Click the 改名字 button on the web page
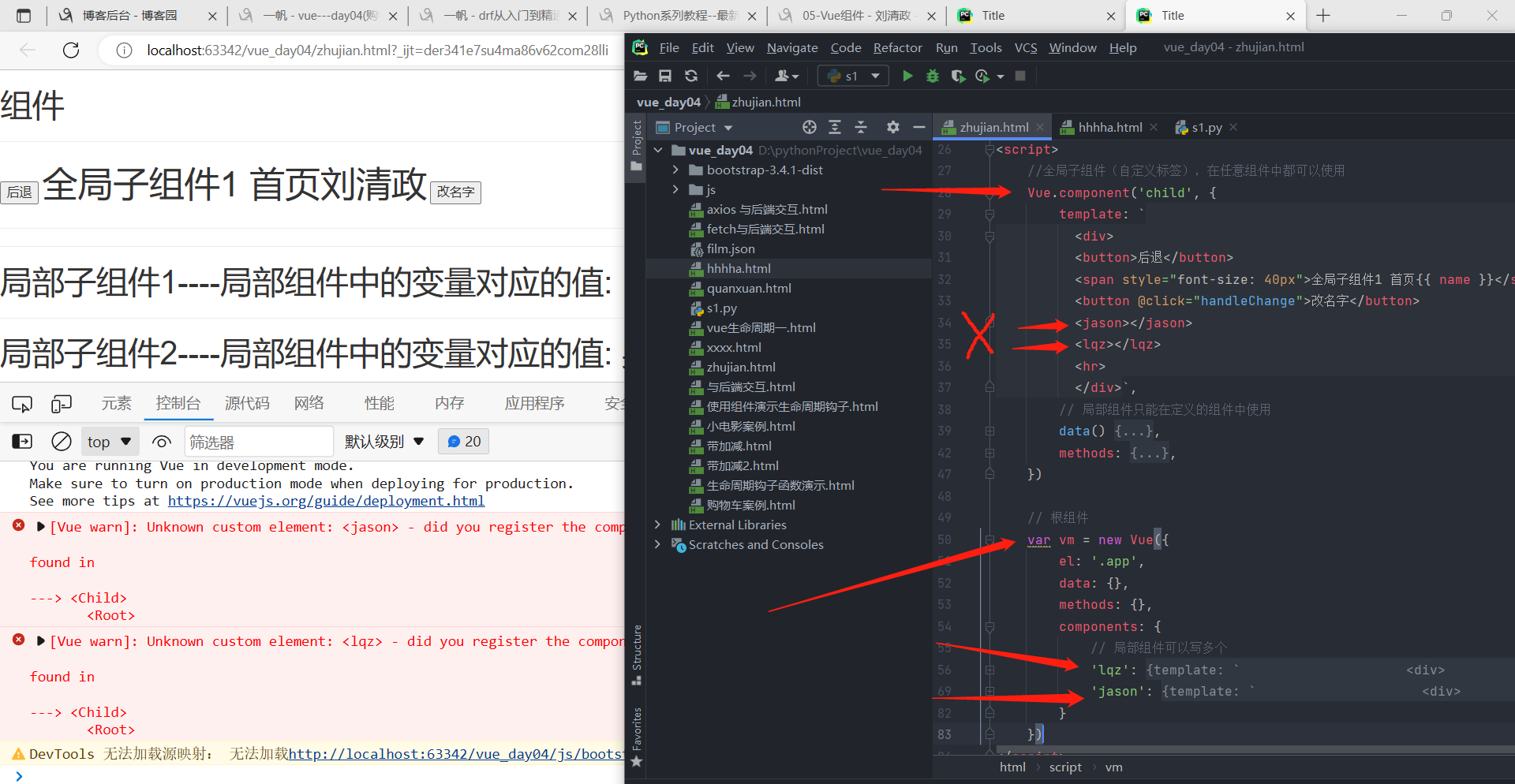Viewport: 1515px width, 784px height. click(455, 192)
